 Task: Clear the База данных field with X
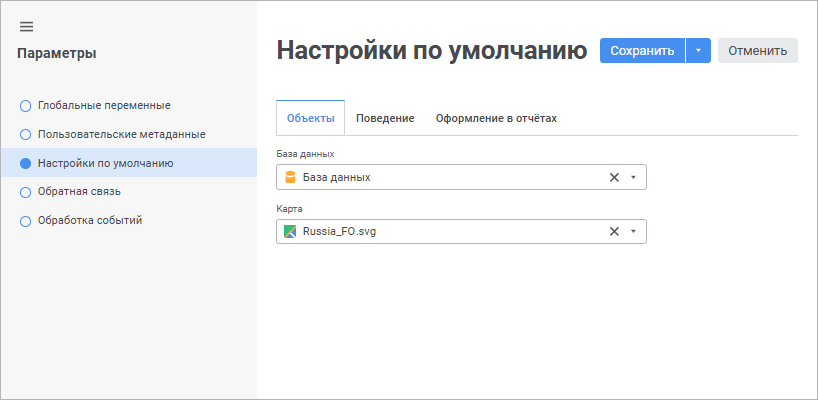[615, 177]
